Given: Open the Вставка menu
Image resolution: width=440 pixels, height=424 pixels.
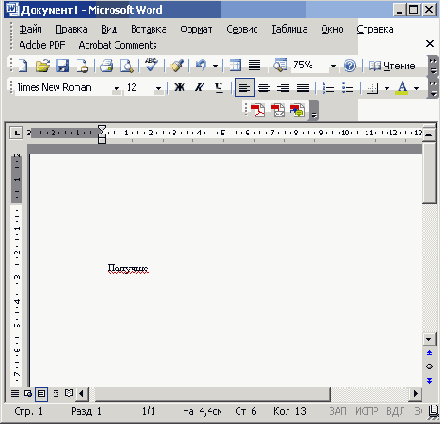Looking at the screenshot, I should click(149, 29).
